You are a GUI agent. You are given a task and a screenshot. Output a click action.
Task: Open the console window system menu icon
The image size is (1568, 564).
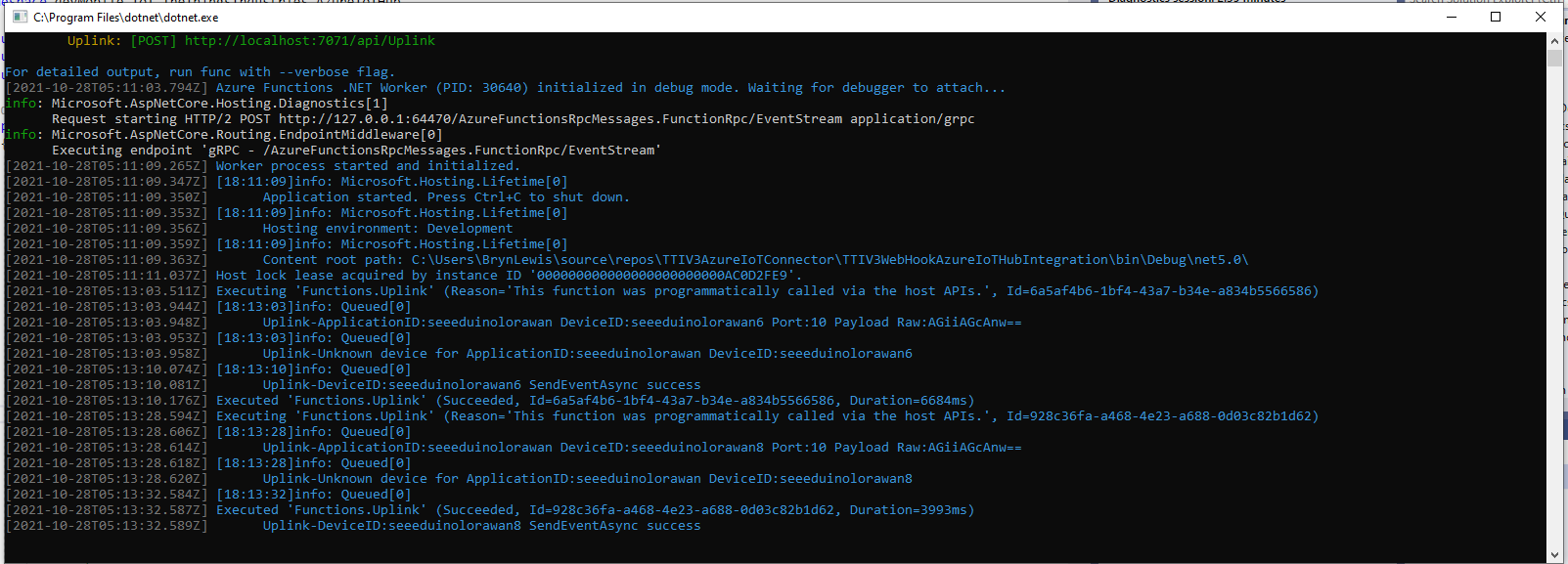pos(20,17)
